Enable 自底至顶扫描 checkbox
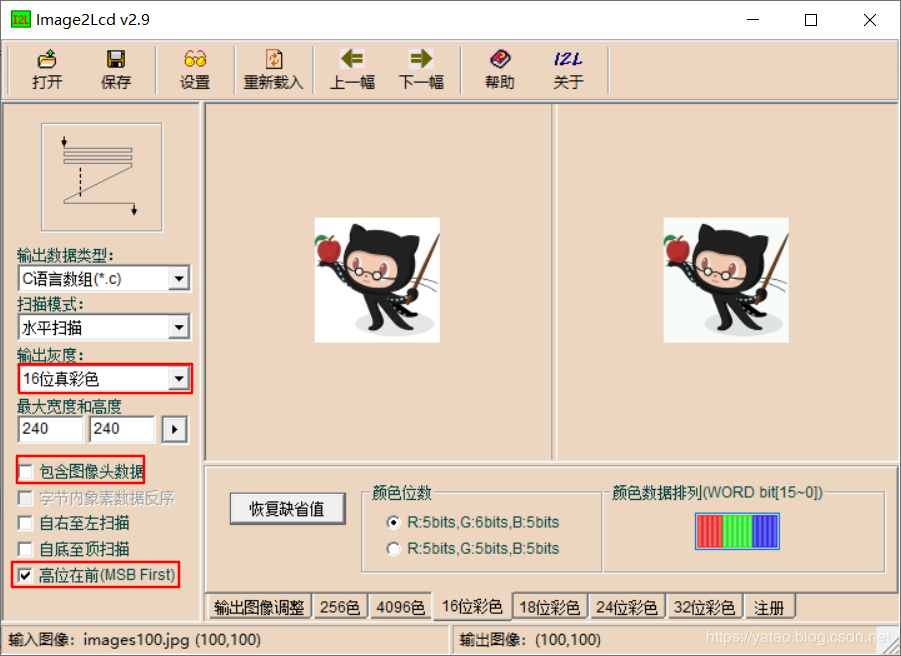This screenshot has height=656, width=901. [25, 549]
